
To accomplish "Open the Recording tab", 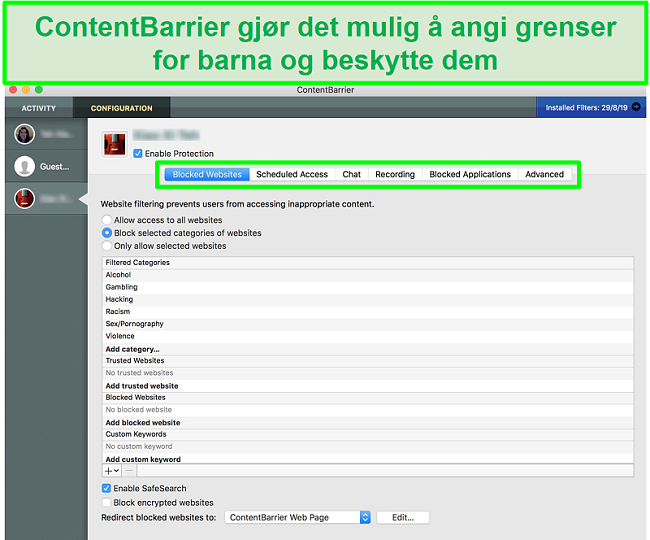I will click(x=395, y=174).
